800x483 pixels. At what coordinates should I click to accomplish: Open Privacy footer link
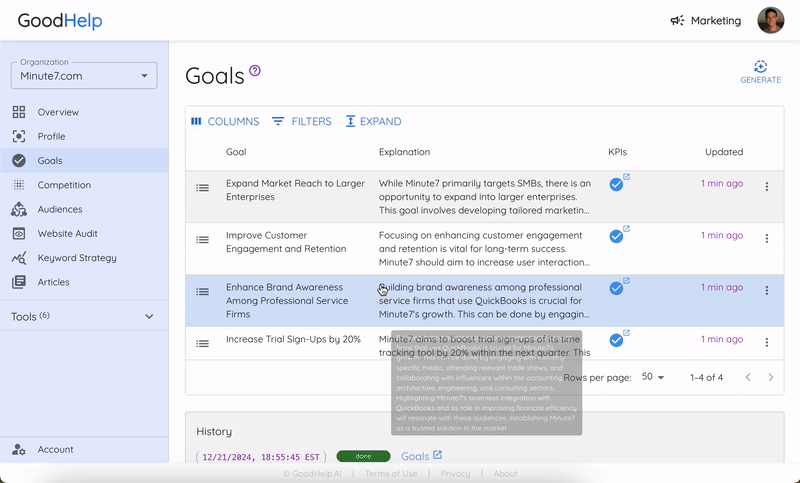(455, 474)
